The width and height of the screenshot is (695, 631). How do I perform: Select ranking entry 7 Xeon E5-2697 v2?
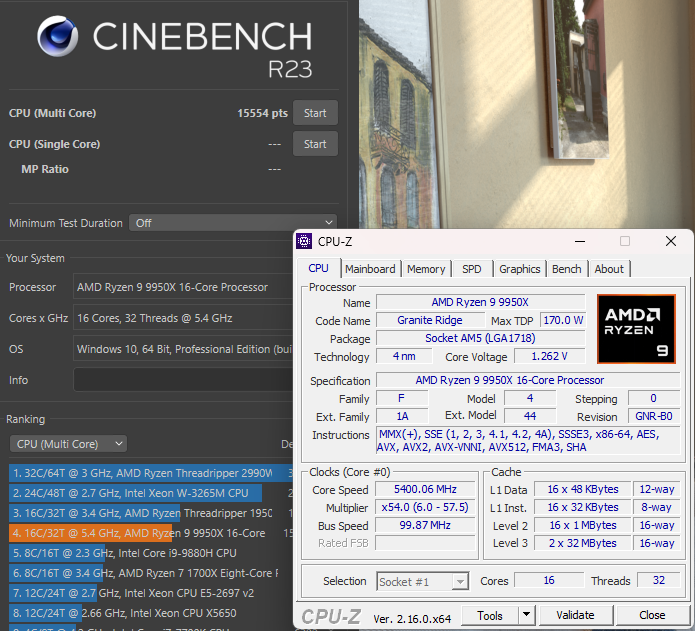tap(151, 593)
